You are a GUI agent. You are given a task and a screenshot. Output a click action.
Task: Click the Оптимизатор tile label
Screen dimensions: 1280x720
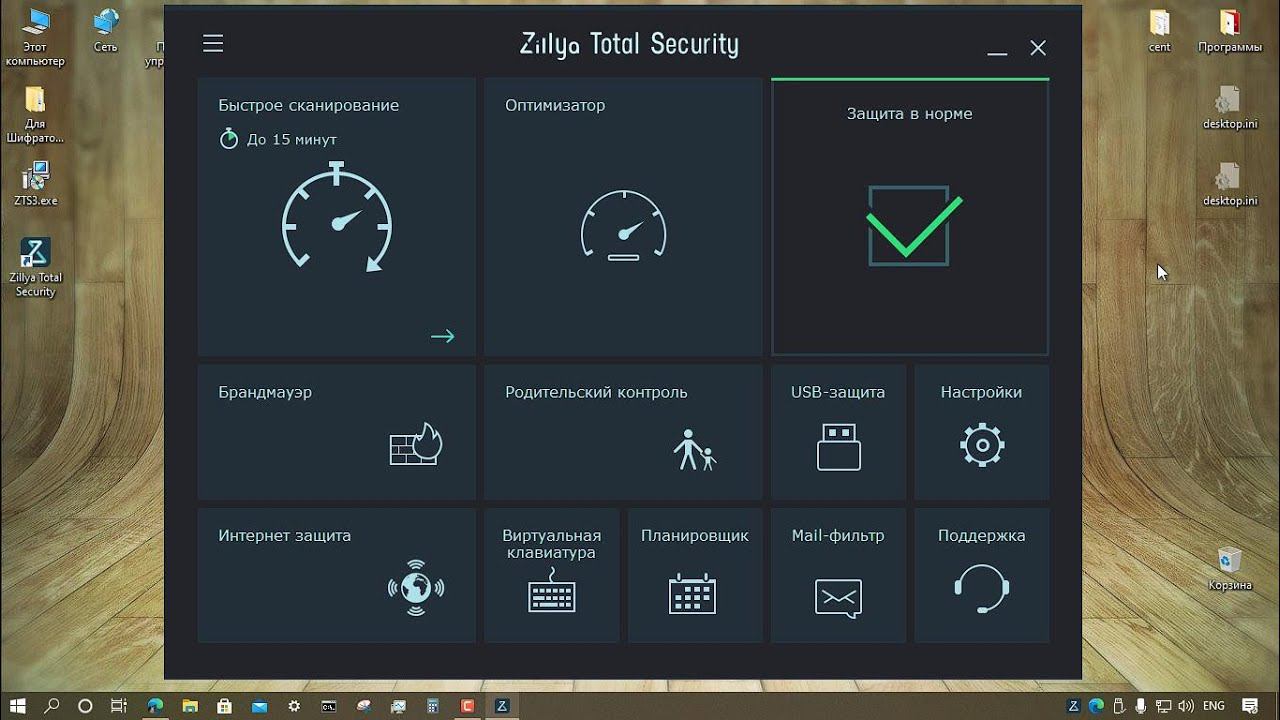555,105
